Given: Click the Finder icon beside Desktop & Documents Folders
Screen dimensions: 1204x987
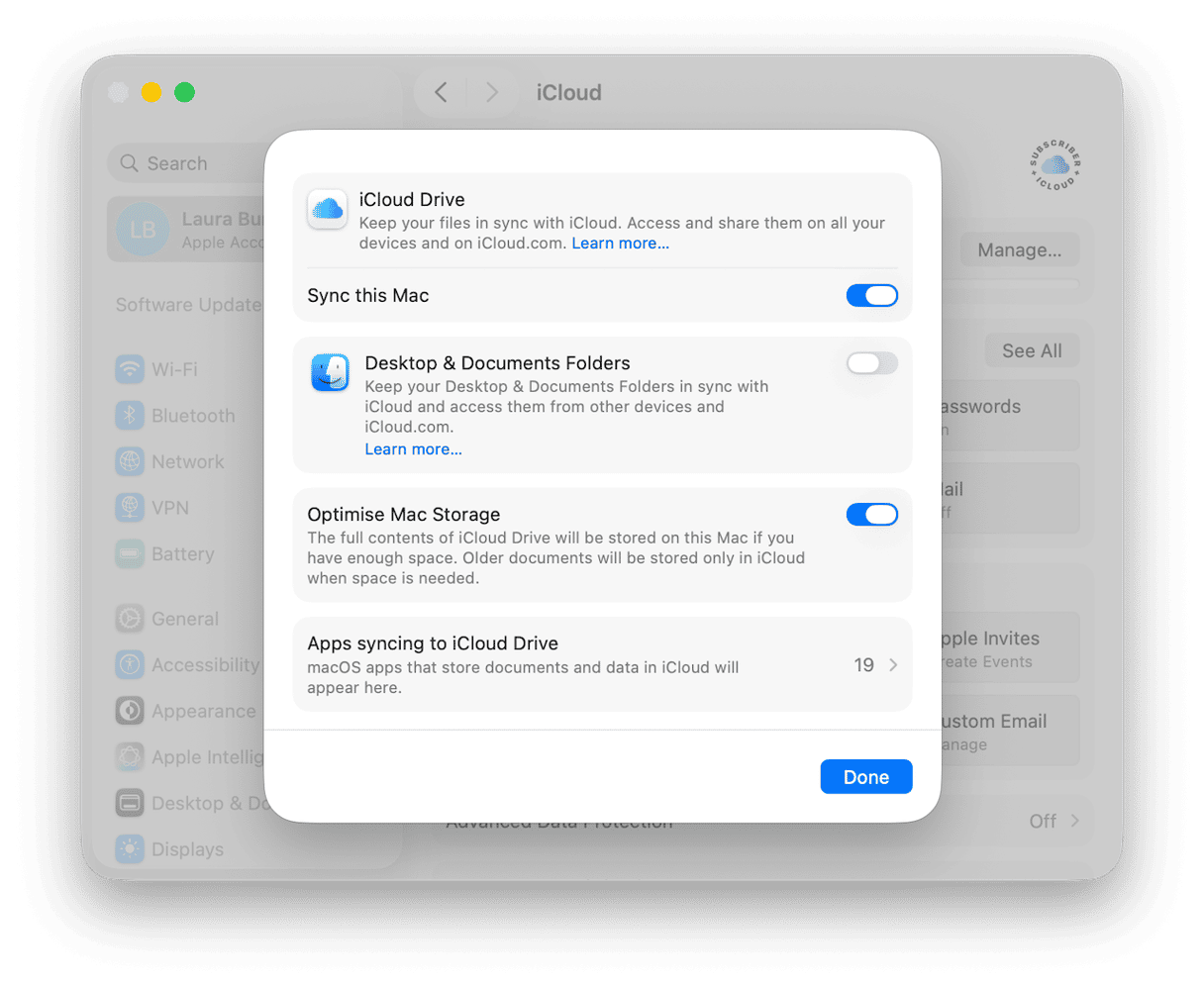Looking at the screenshot, I should pos(330,372).
